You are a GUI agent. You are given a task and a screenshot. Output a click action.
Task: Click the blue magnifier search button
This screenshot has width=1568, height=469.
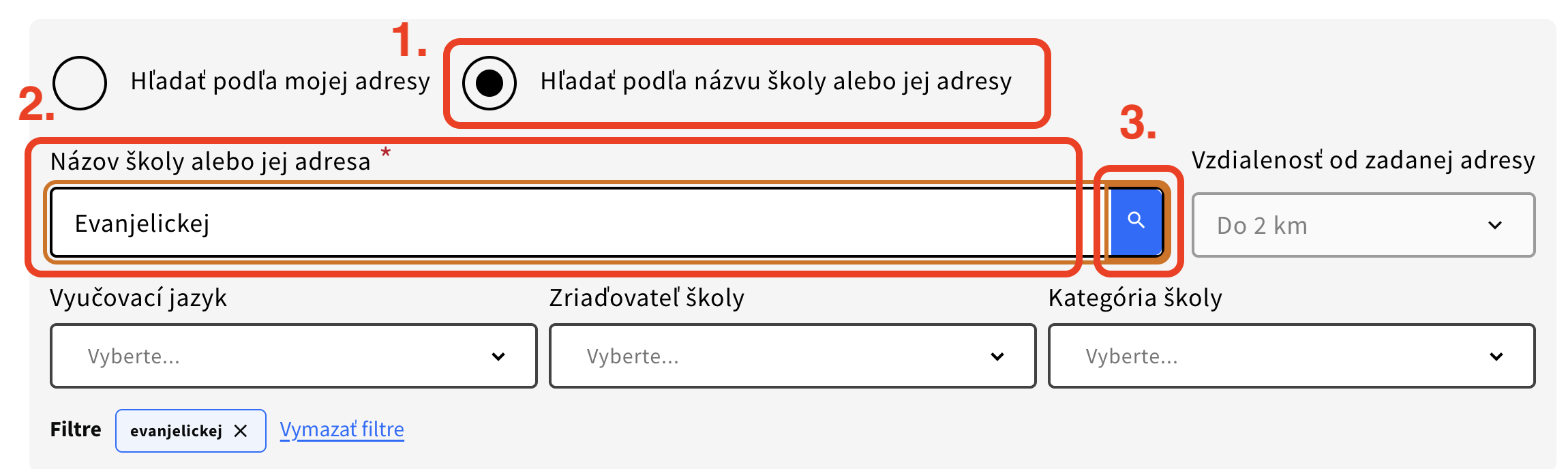pyautogui.click(x=1136, y=221)
